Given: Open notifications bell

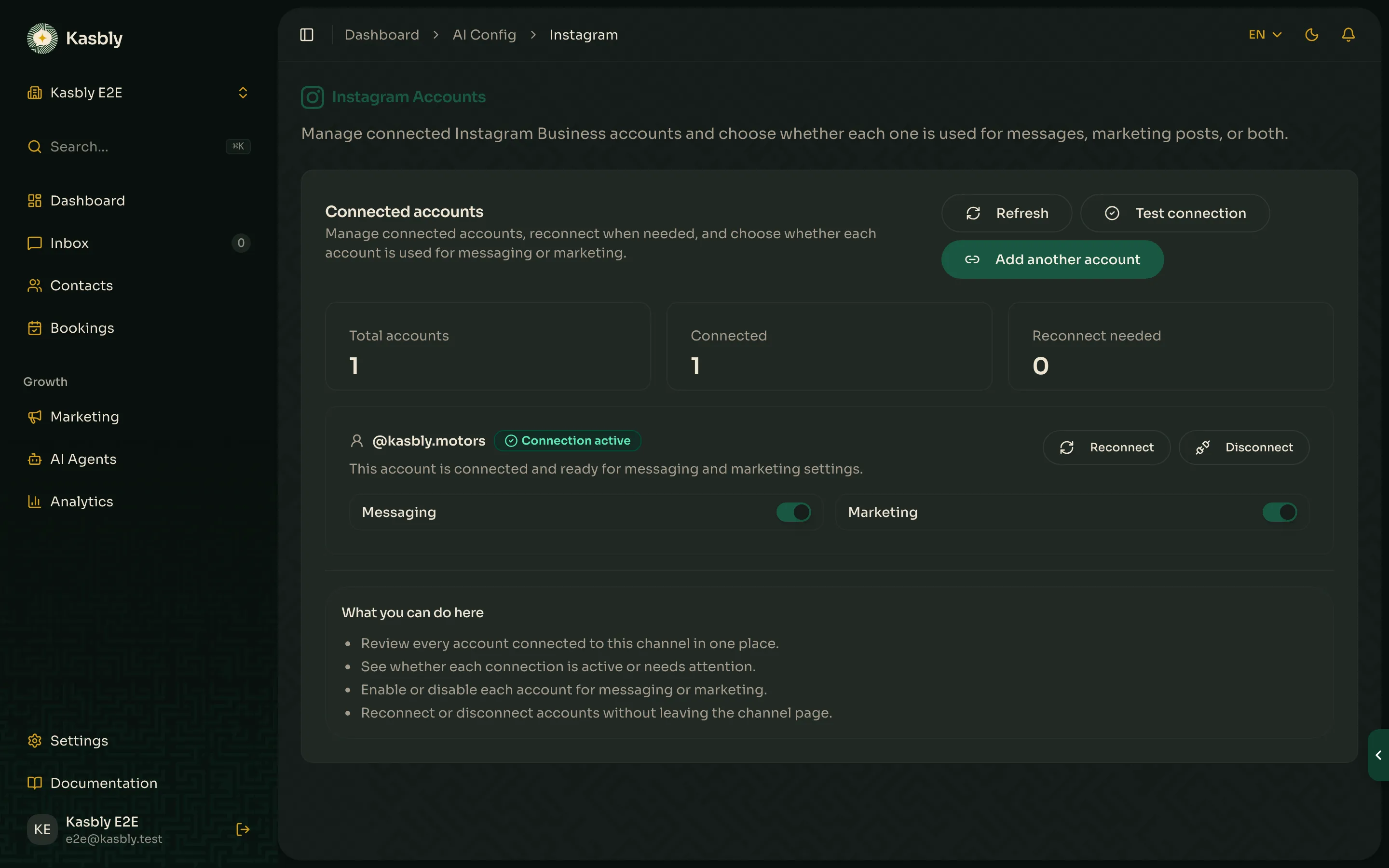Looking at the screenshot, I should 1348,35.
